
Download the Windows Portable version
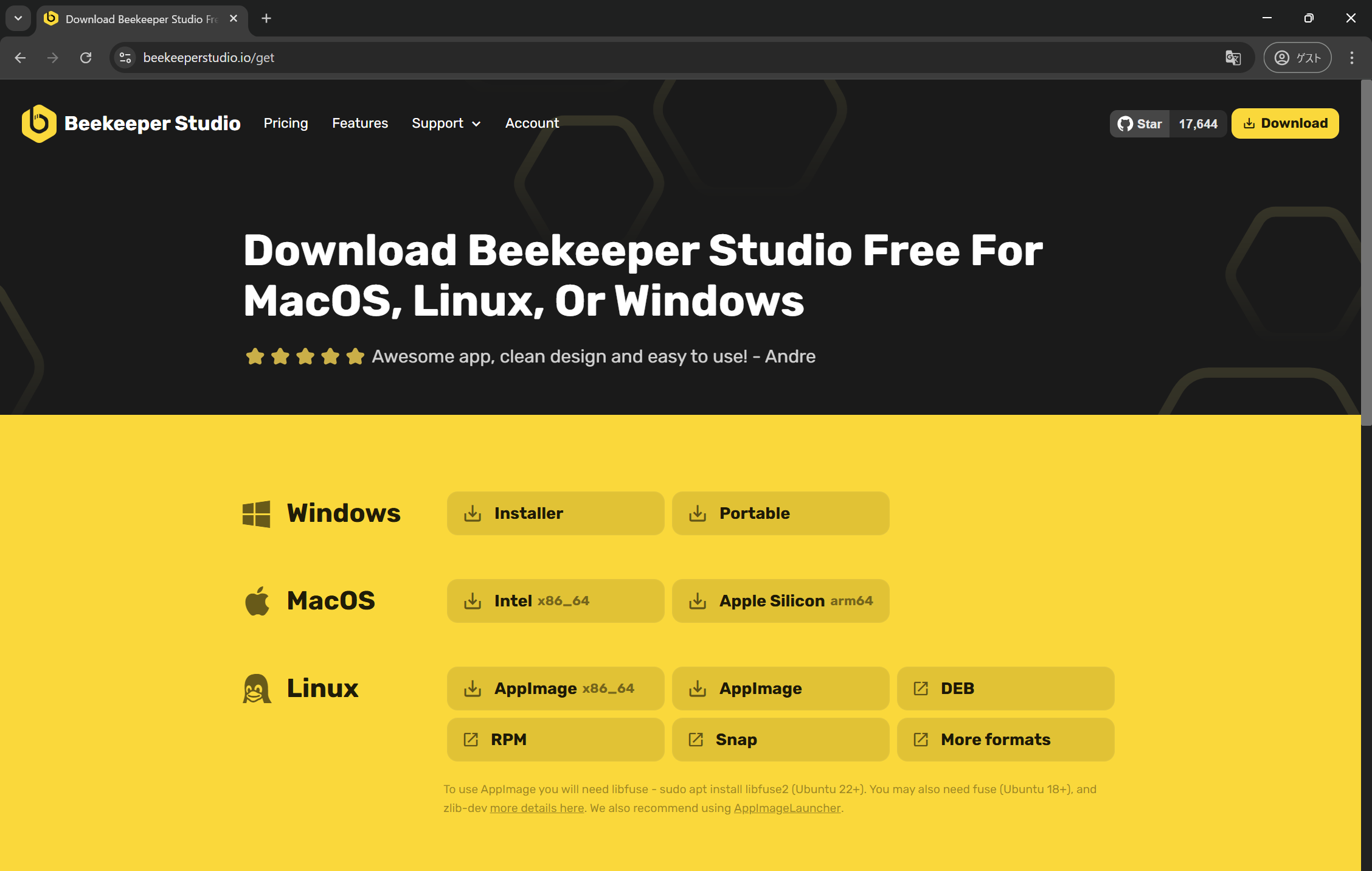coord(781,513)
